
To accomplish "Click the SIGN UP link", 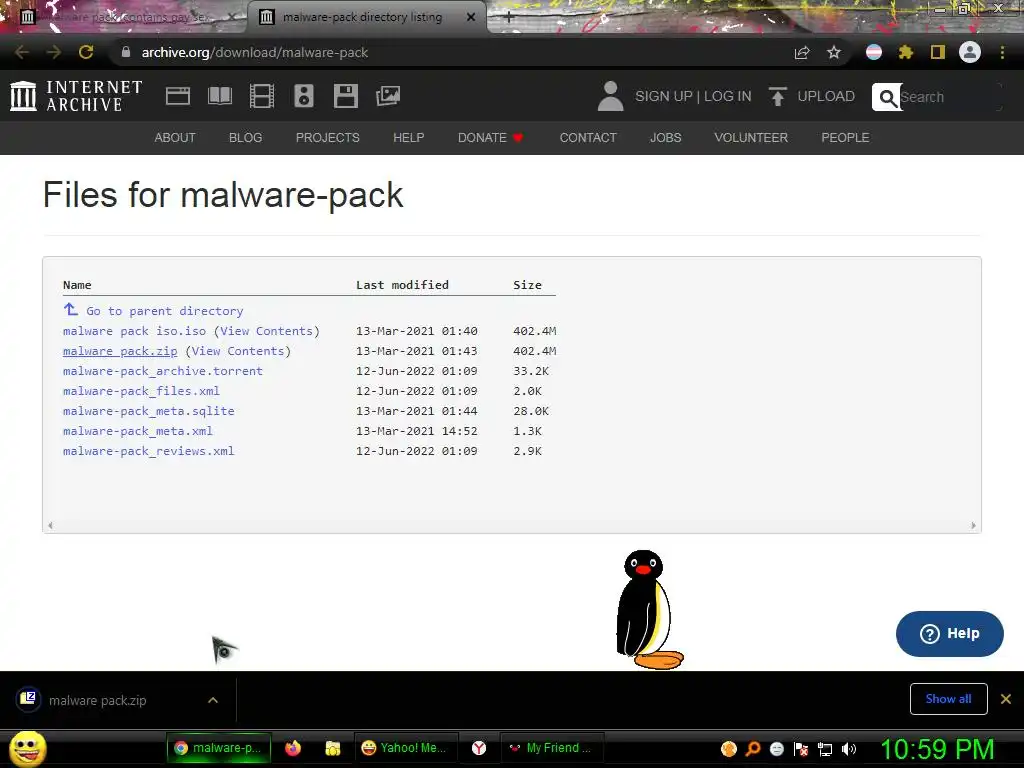I will click(664, 96).
